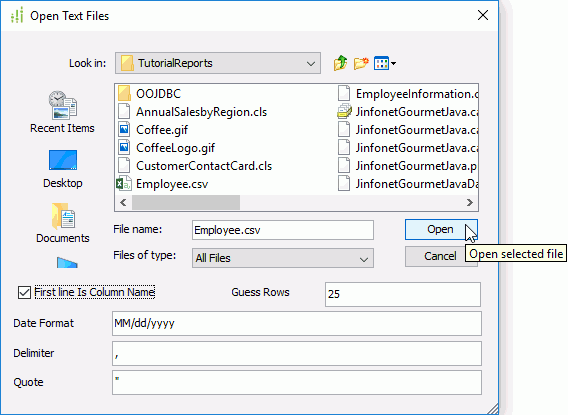The width and height of the screenshot is (568, 415).
Task: Expand Files of type dropdown
Action: pos(364,259)
